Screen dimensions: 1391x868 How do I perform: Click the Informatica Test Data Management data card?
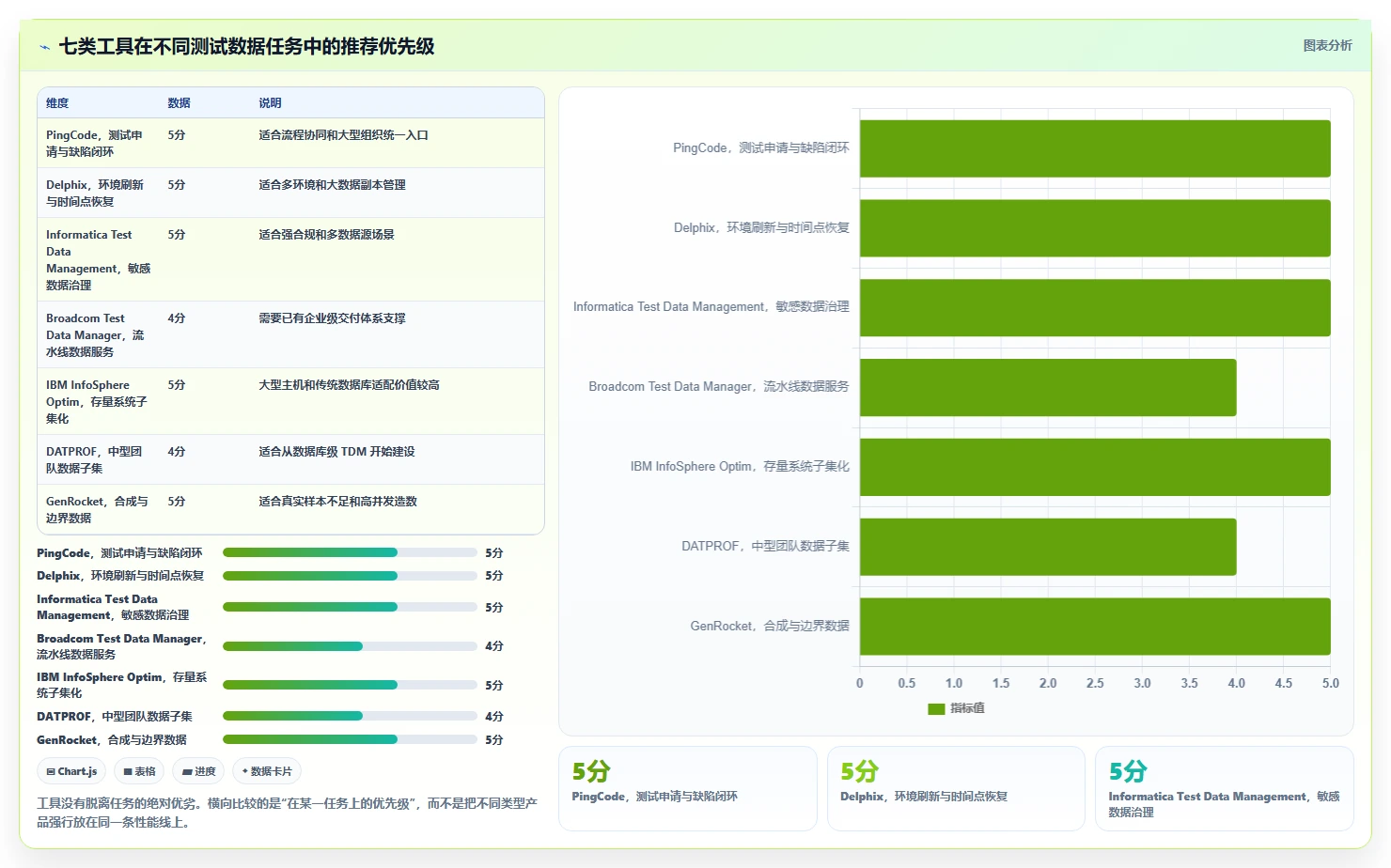(x=1225, y=788)
